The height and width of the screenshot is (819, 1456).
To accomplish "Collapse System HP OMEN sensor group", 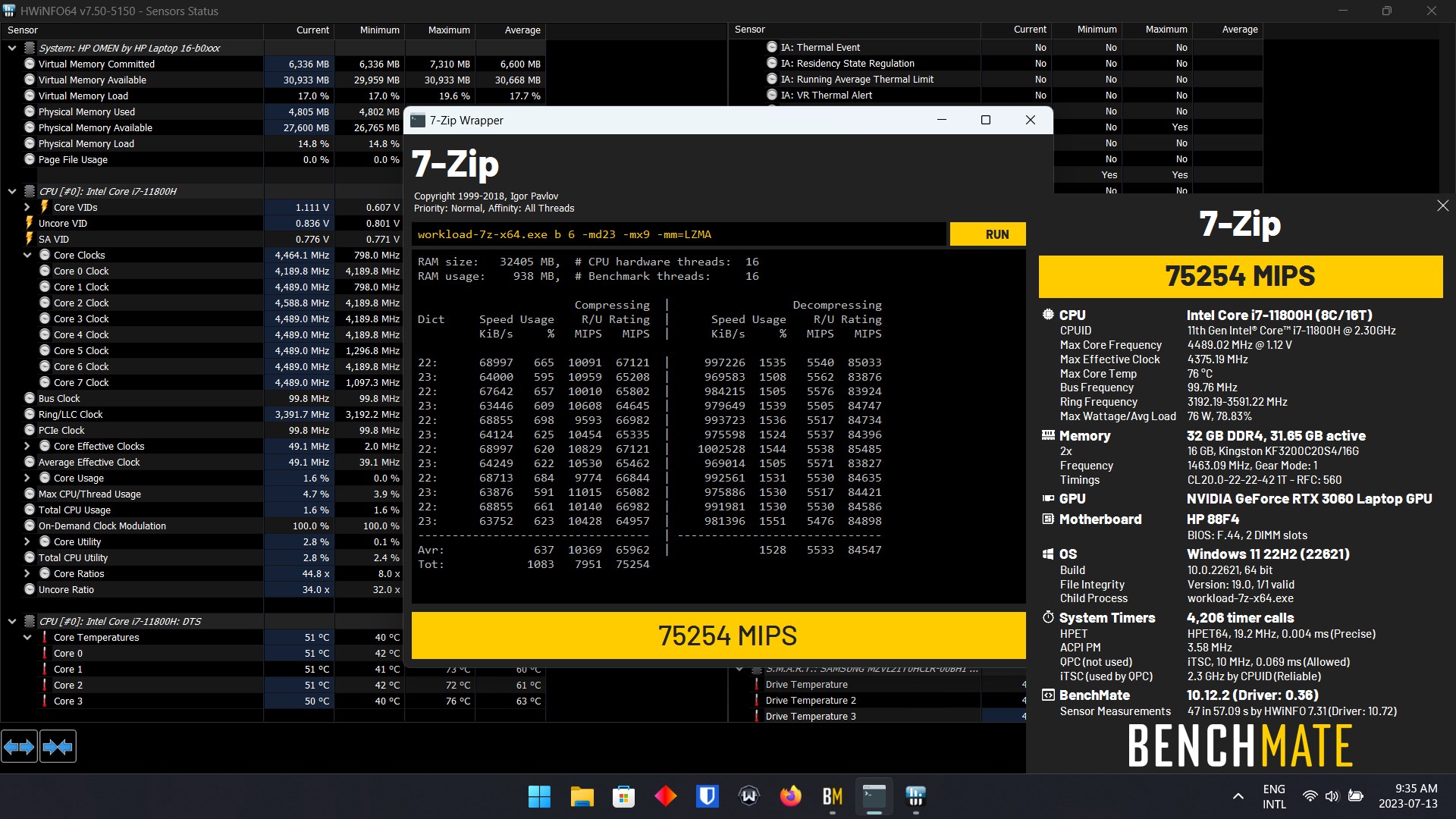I will 12,48.
